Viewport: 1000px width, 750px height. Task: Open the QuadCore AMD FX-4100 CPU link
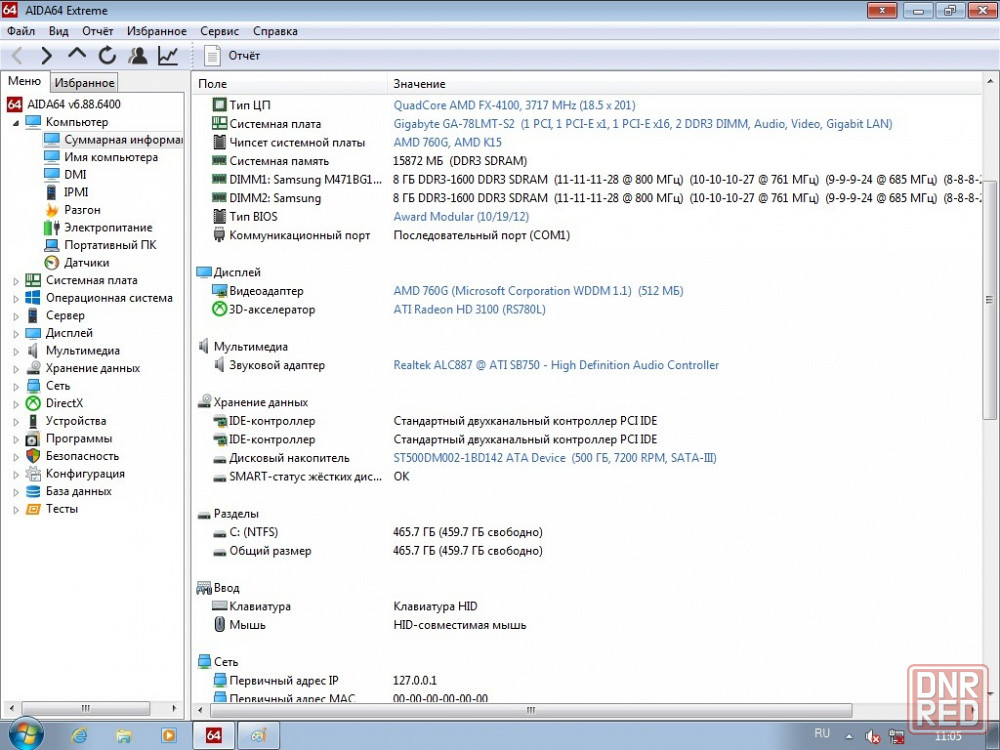click(514, 105)
